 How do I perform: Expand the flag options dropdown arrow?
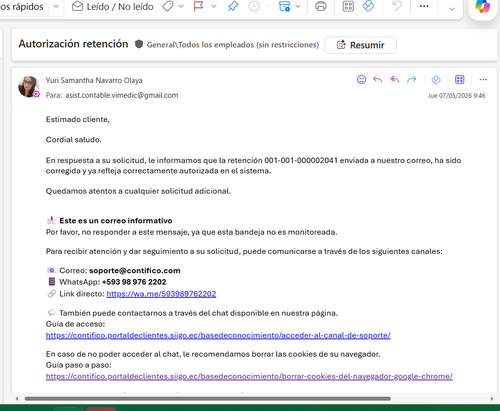click(x=214, y=6)
